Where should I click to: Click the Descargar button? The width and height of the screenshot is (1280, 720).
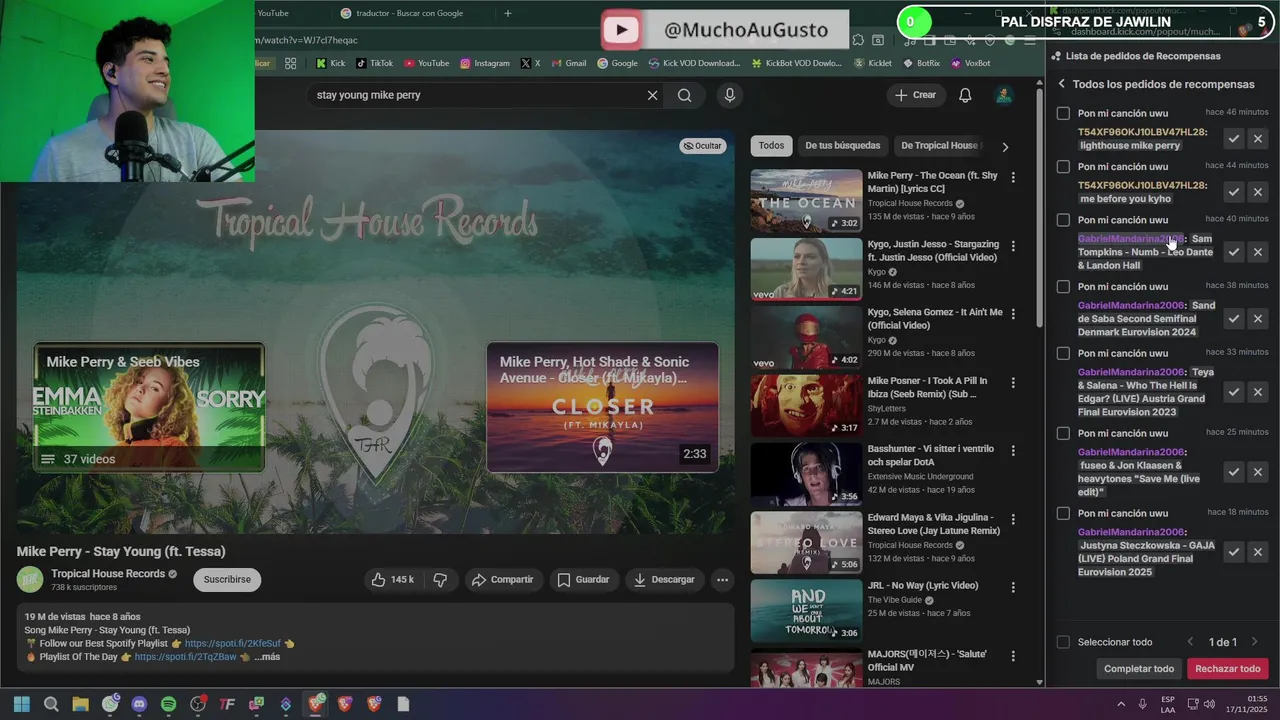pos(664,580)
